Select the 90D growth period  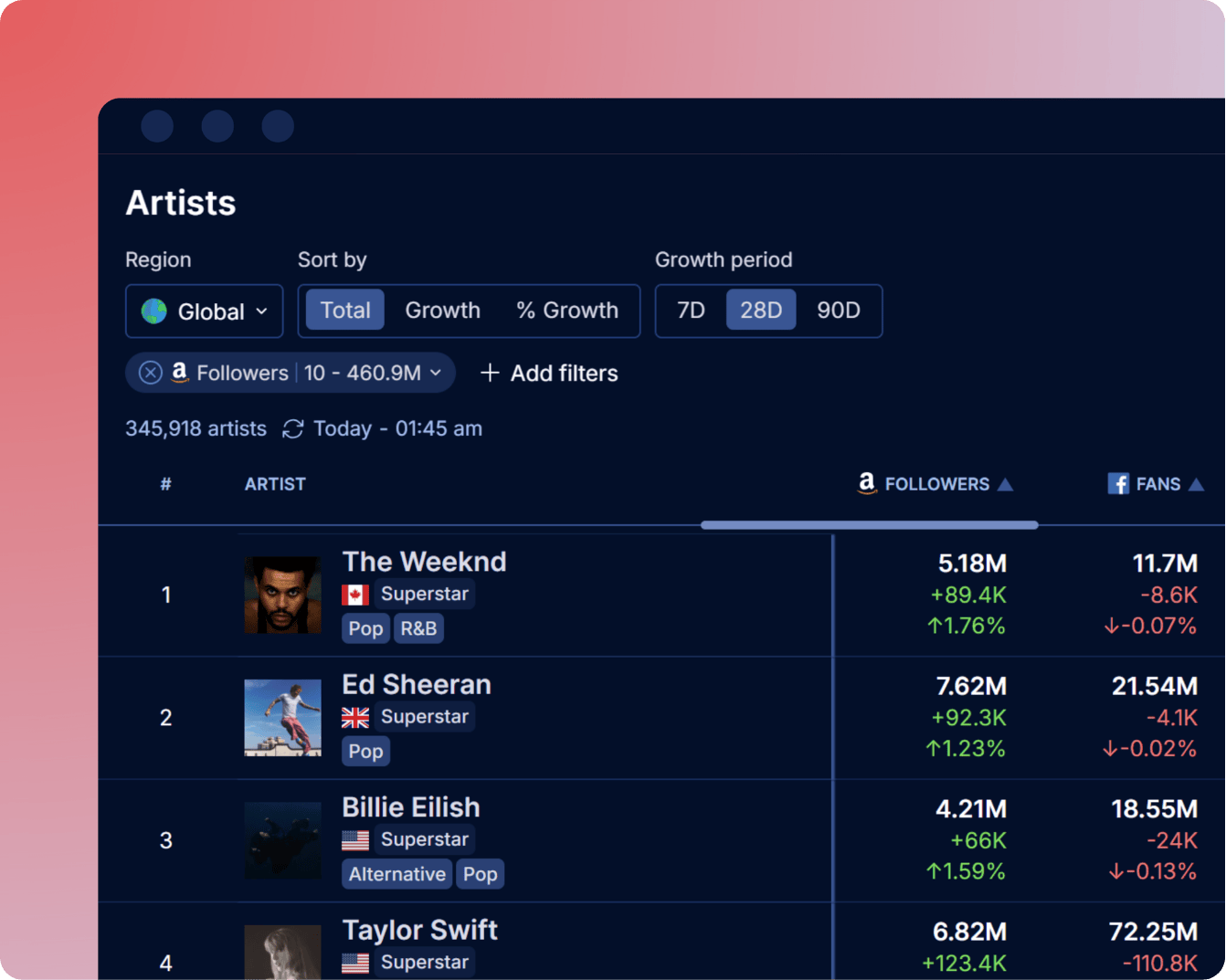(839, 311)
